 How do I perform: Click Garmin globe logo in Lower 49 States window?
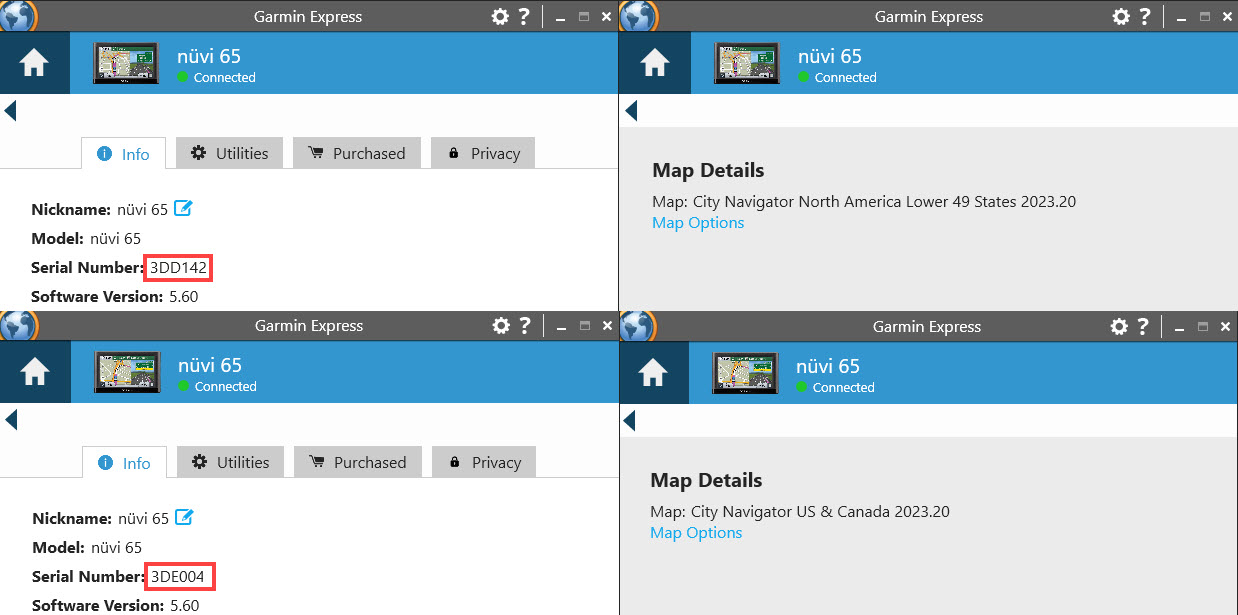point(639,16)
